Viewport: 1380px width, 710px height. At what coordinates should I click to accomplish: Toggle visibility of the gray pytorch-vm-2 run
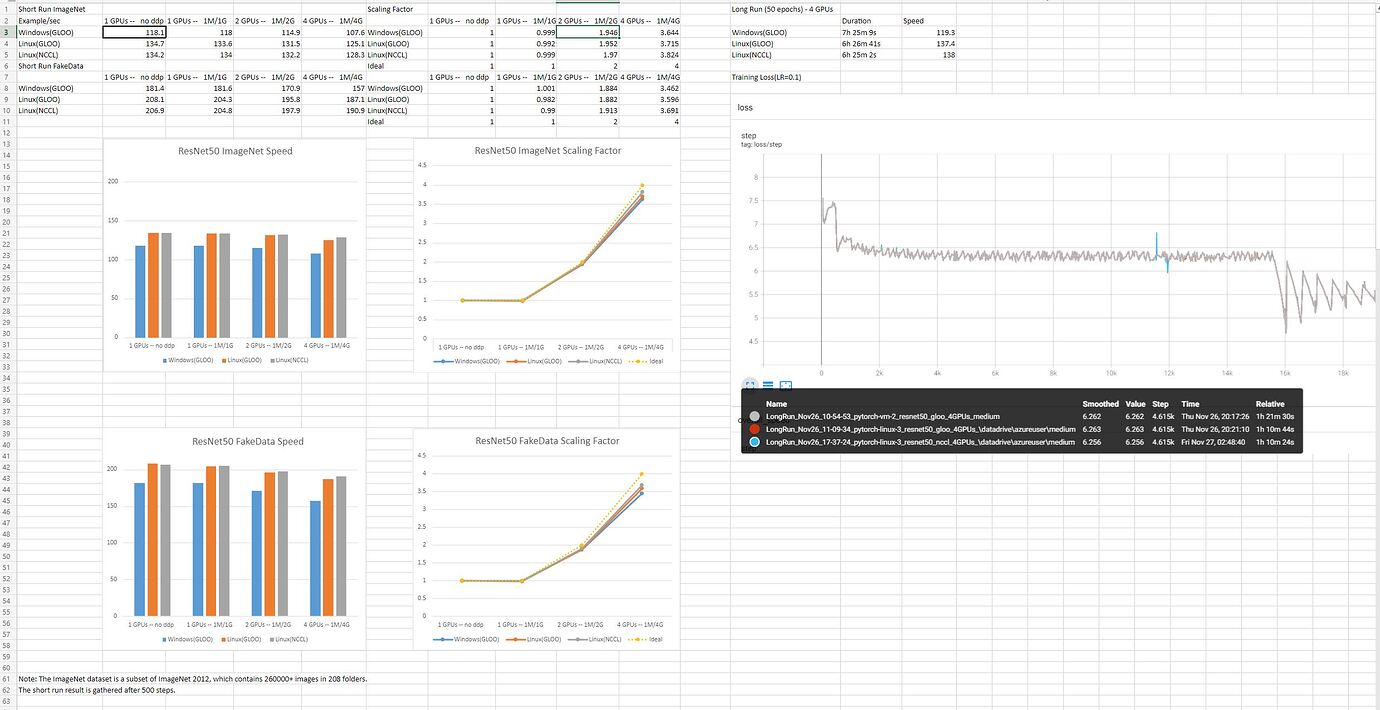pos(755,416)
